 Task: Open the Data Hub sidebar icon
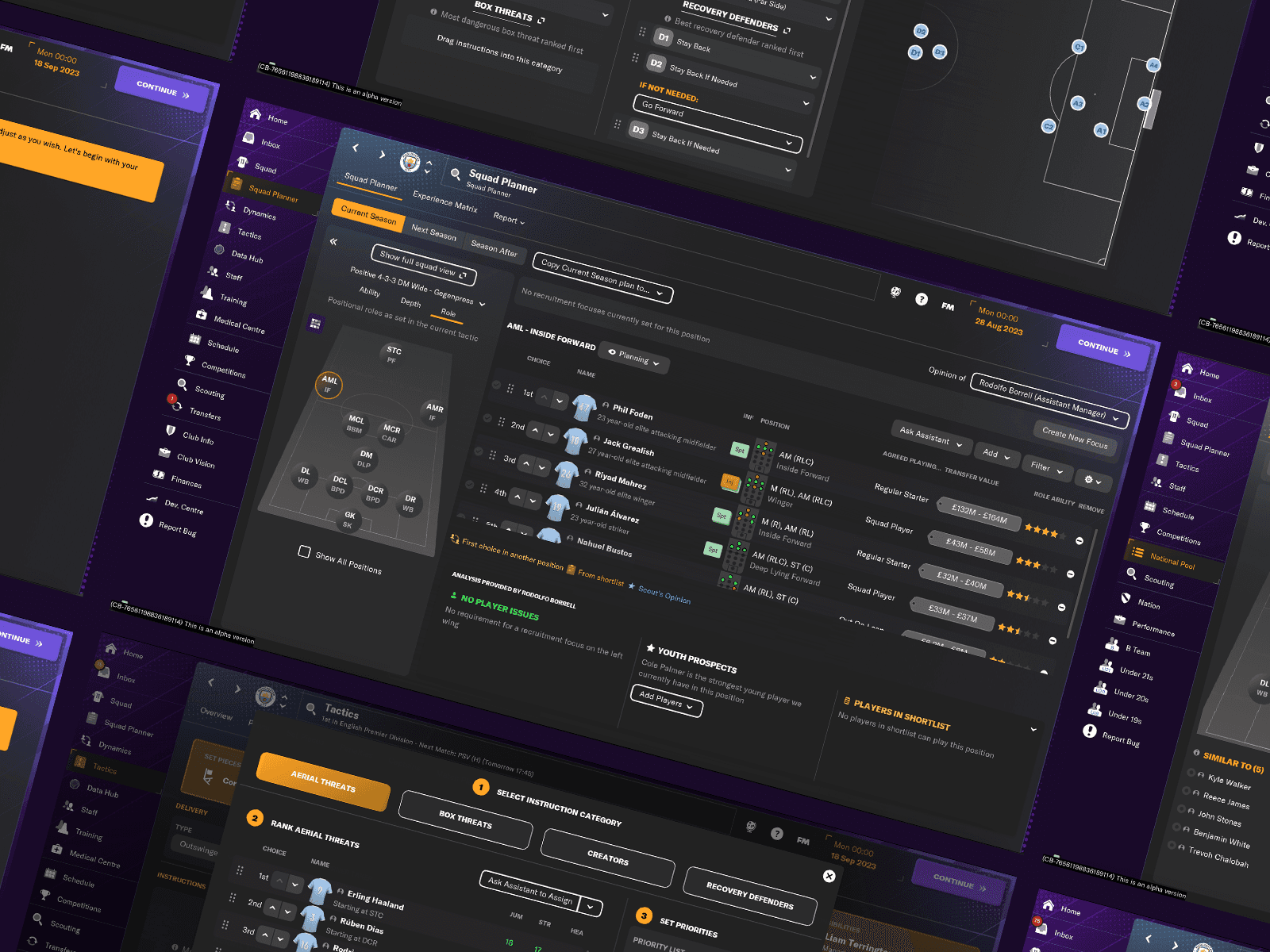(219, 249)
